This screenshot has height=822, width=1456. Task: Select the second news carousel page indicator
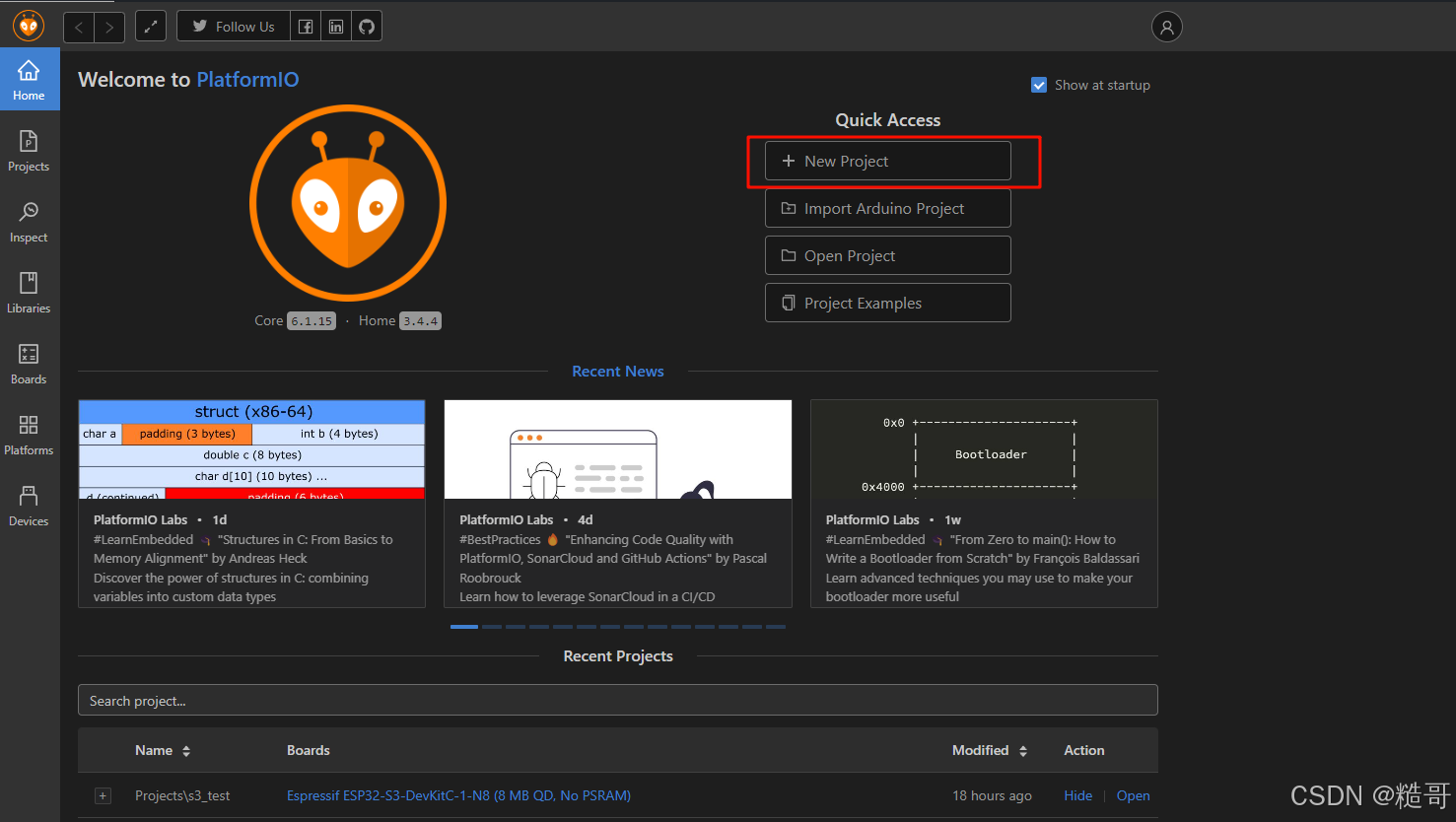pyautogui.click(x=492, y=627)
